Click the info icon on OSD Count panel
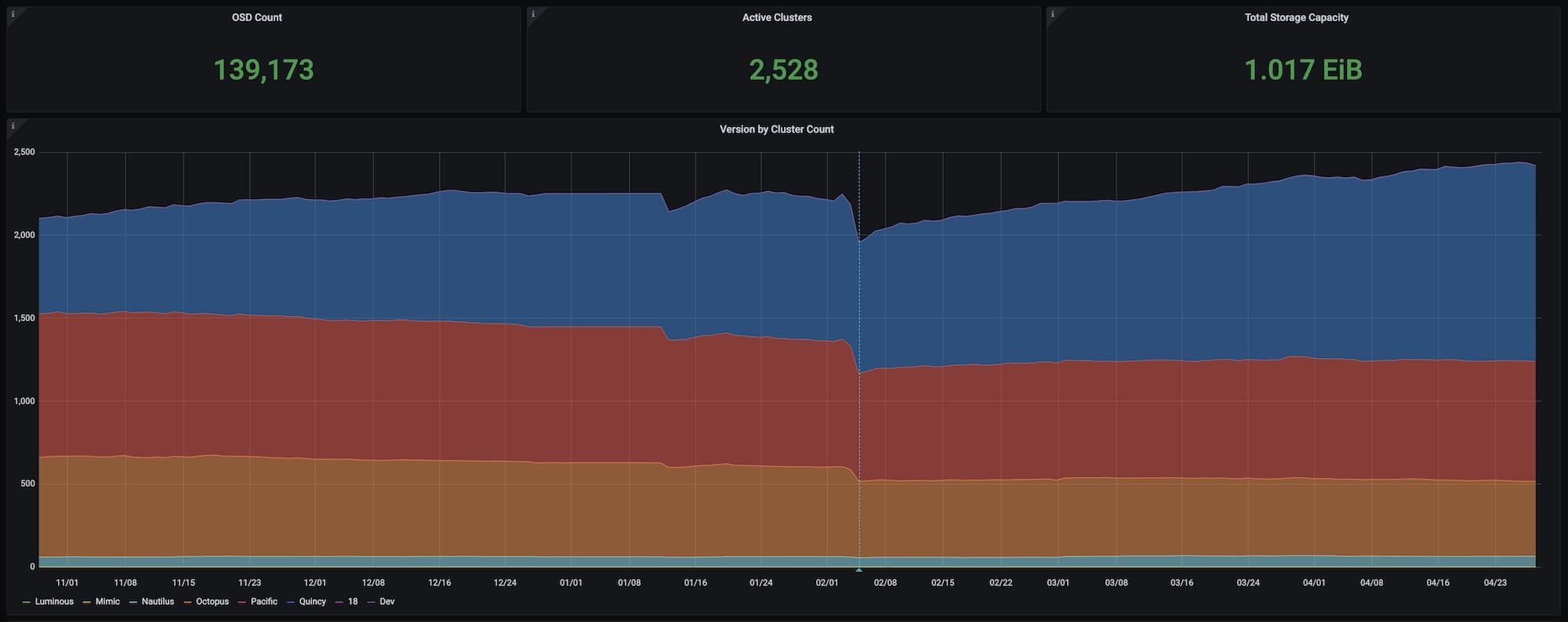This screenshot has width=1568, height=622. tap(13, 14)
